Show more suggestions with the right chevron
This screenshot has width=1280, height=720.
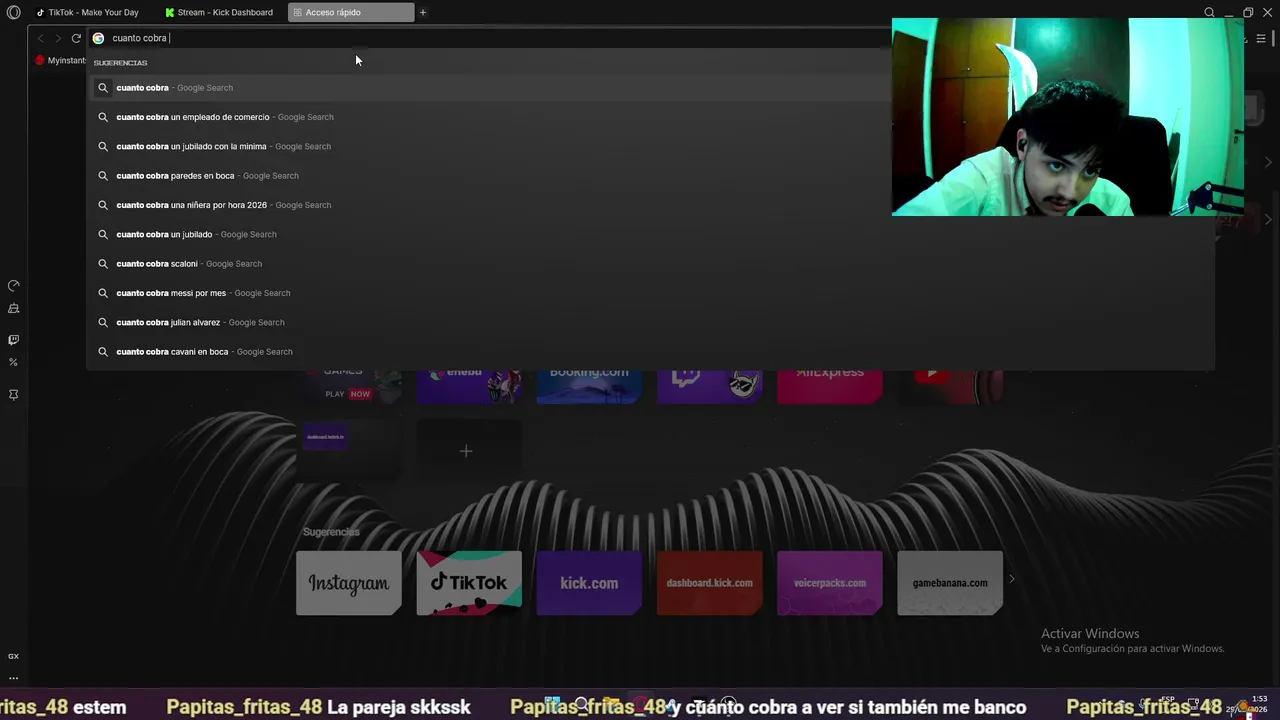click(x=1012, y=579)
